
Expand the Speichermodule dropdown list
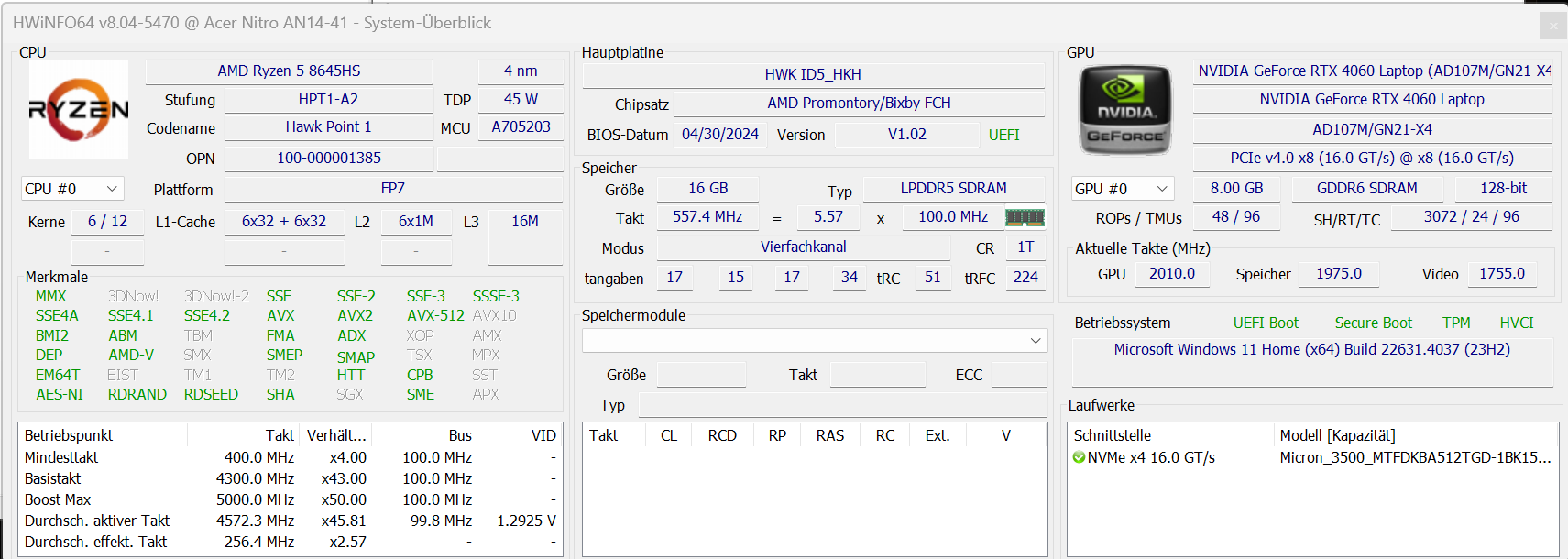click(x=1035, y=341)
